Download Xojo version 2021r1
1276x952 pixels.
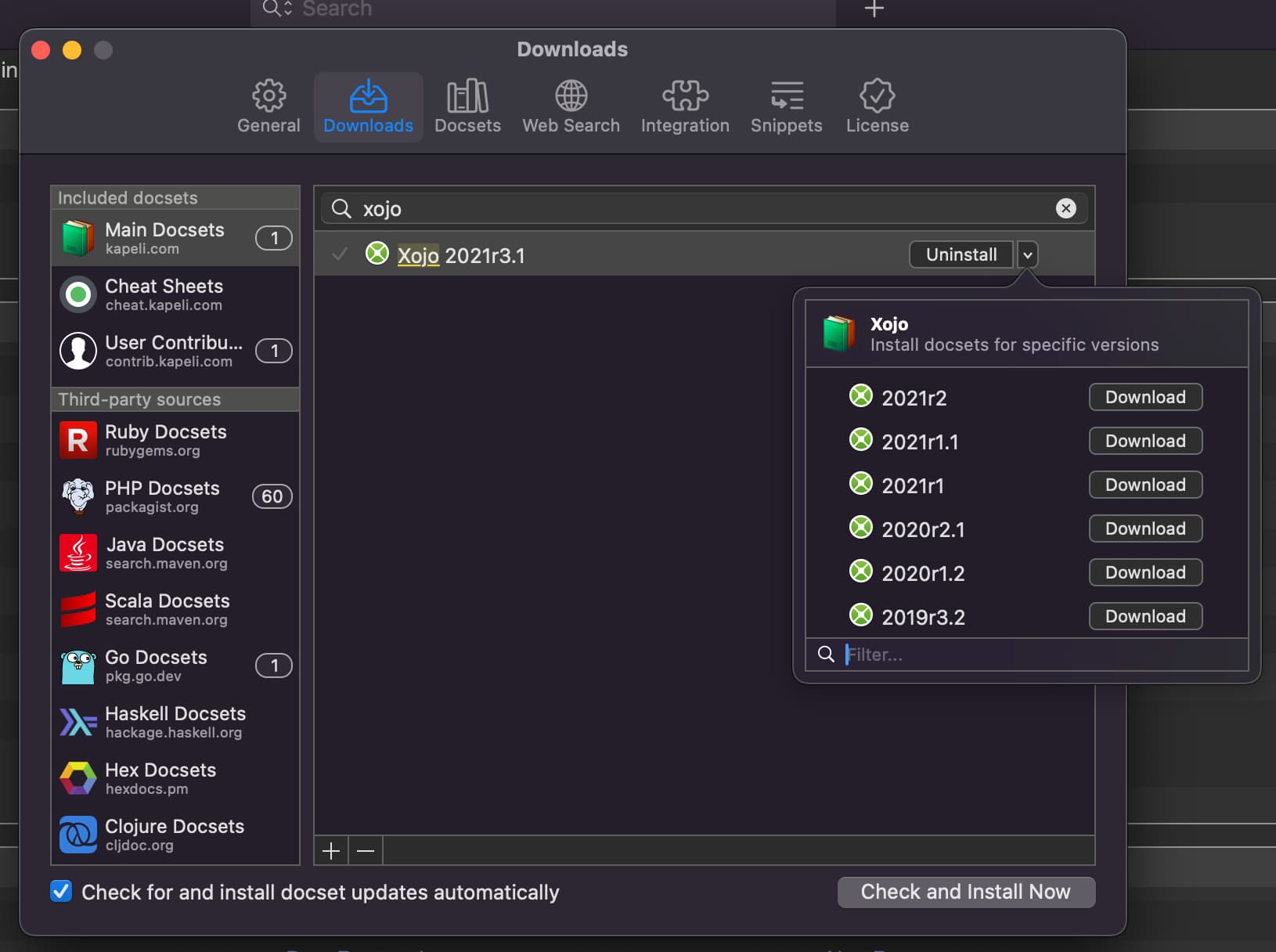click(1145, 485)
